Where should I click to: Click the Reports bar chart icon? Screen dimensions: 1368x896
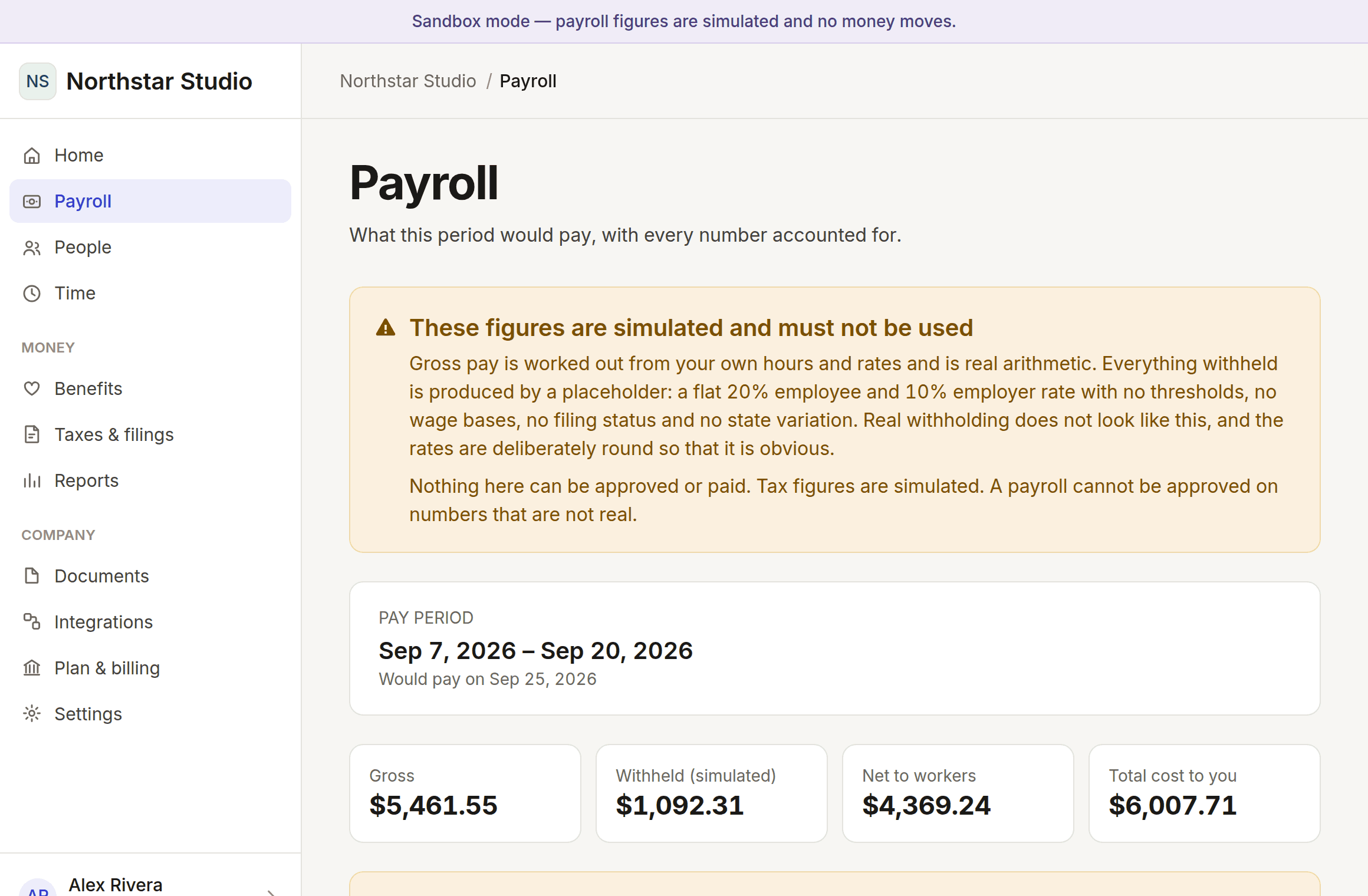[x=32, y=481]
